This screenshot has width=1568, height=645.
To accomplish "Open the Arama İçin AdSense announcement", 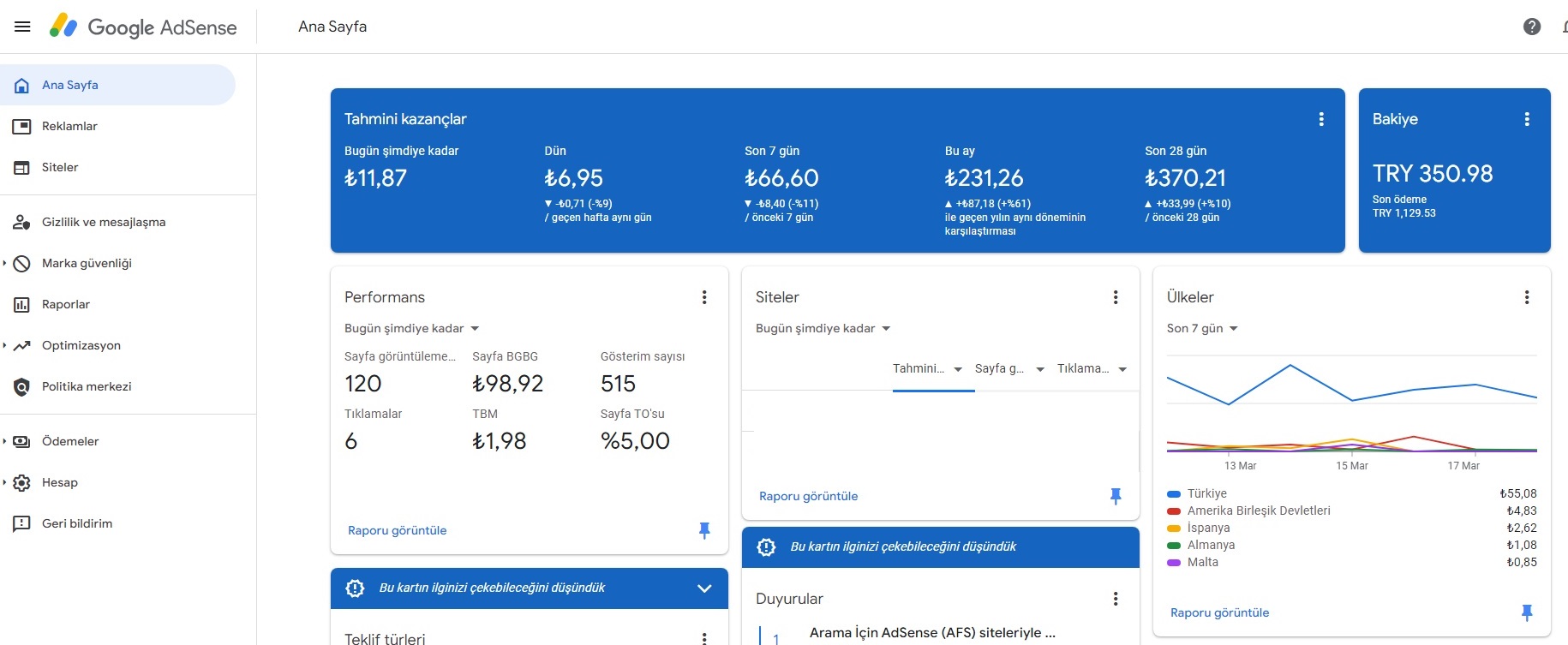I will tap(932, 633).
